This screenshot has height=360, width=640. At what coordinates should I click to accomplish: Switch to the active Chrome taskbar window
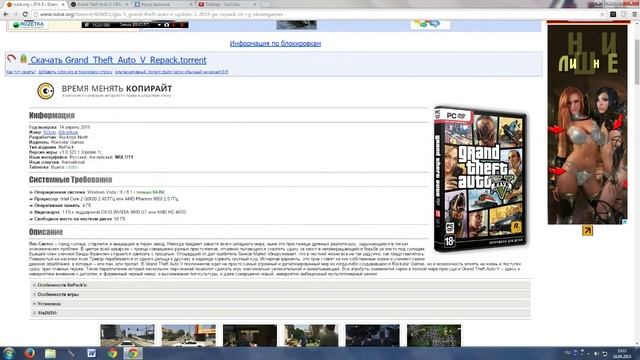133,353
